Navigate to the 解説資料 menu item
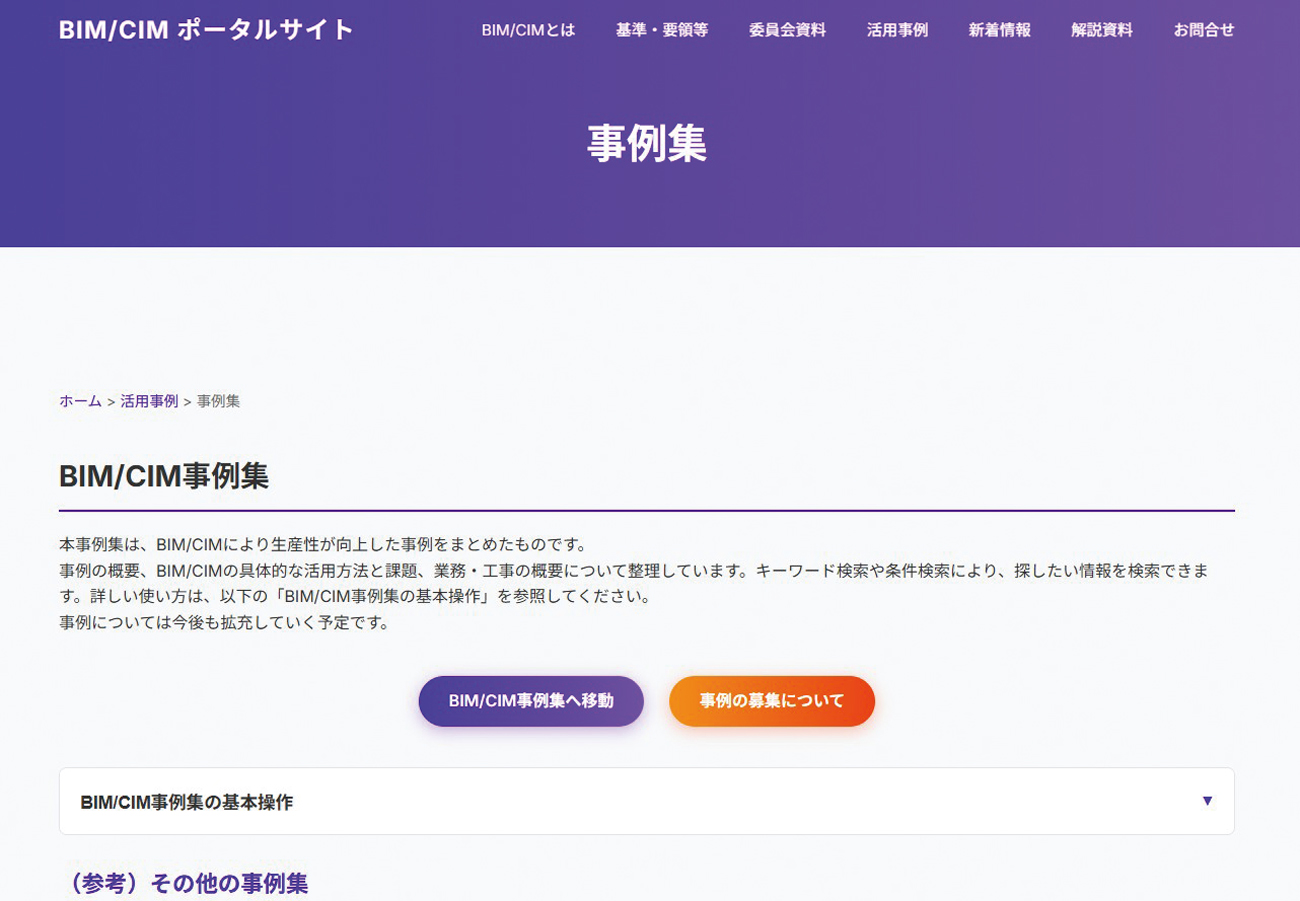Screen dimensions: 1300x901 tap(1101, 30)
